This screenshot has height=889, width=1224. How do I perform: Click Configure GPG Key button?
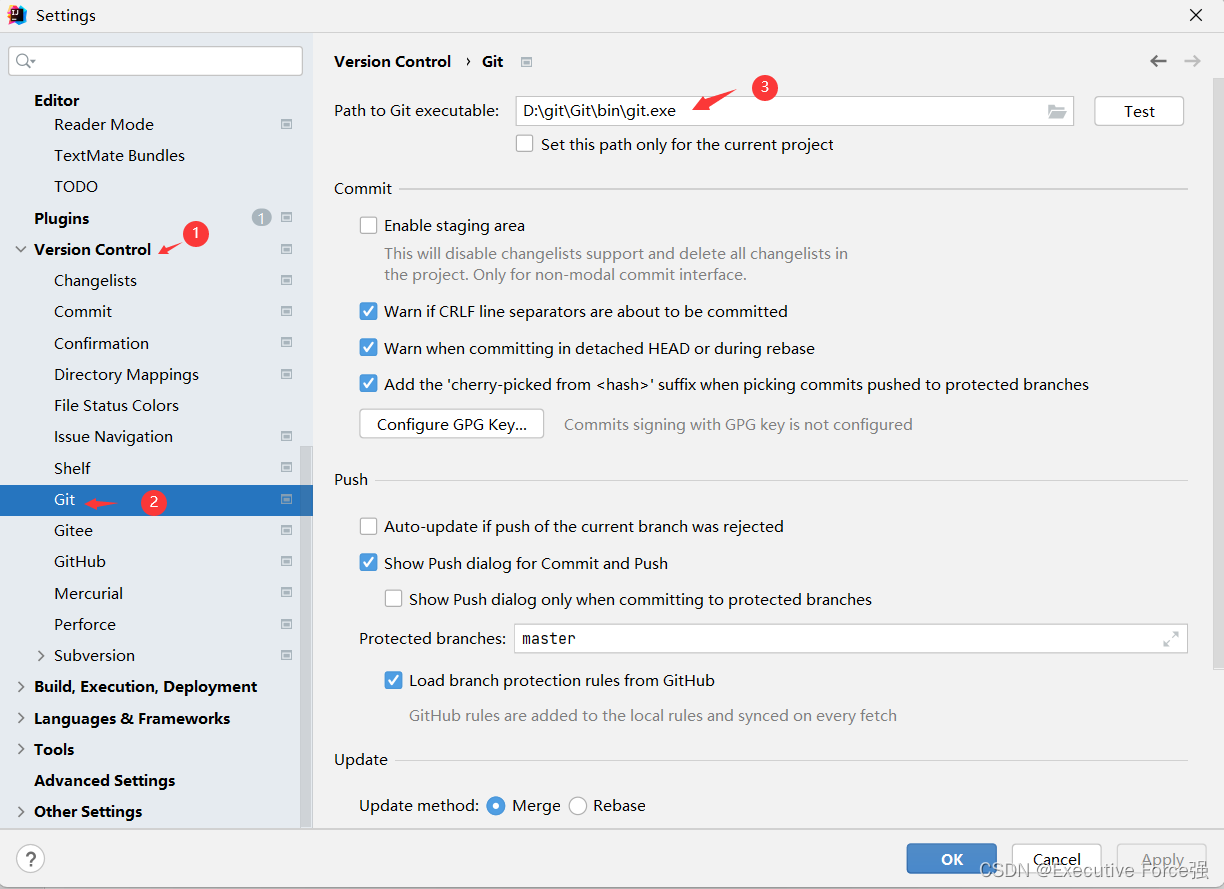pos(451,424)
